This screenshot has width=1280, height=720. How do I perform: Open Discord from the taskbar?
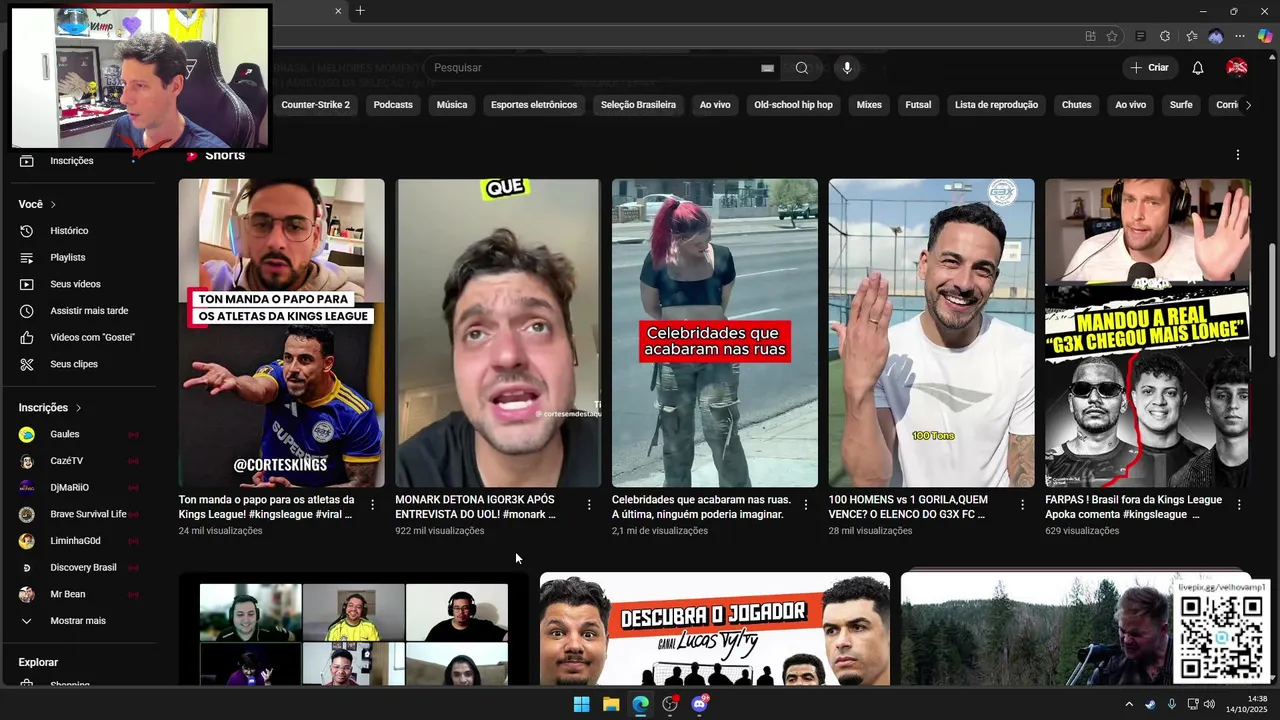pyautogui.click(x=700, y=704)
